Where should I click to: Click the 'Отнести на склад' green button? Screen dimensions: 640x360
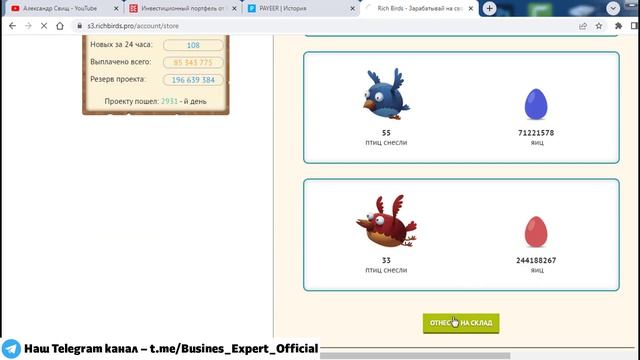(461, 323)
